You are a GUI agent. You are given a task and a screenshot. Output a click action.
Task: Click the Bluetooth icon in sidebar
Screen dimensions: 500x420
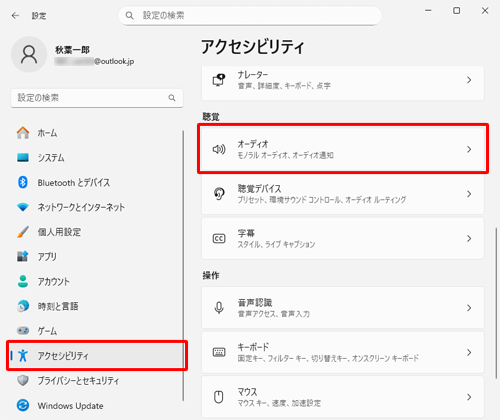point(23,182)
